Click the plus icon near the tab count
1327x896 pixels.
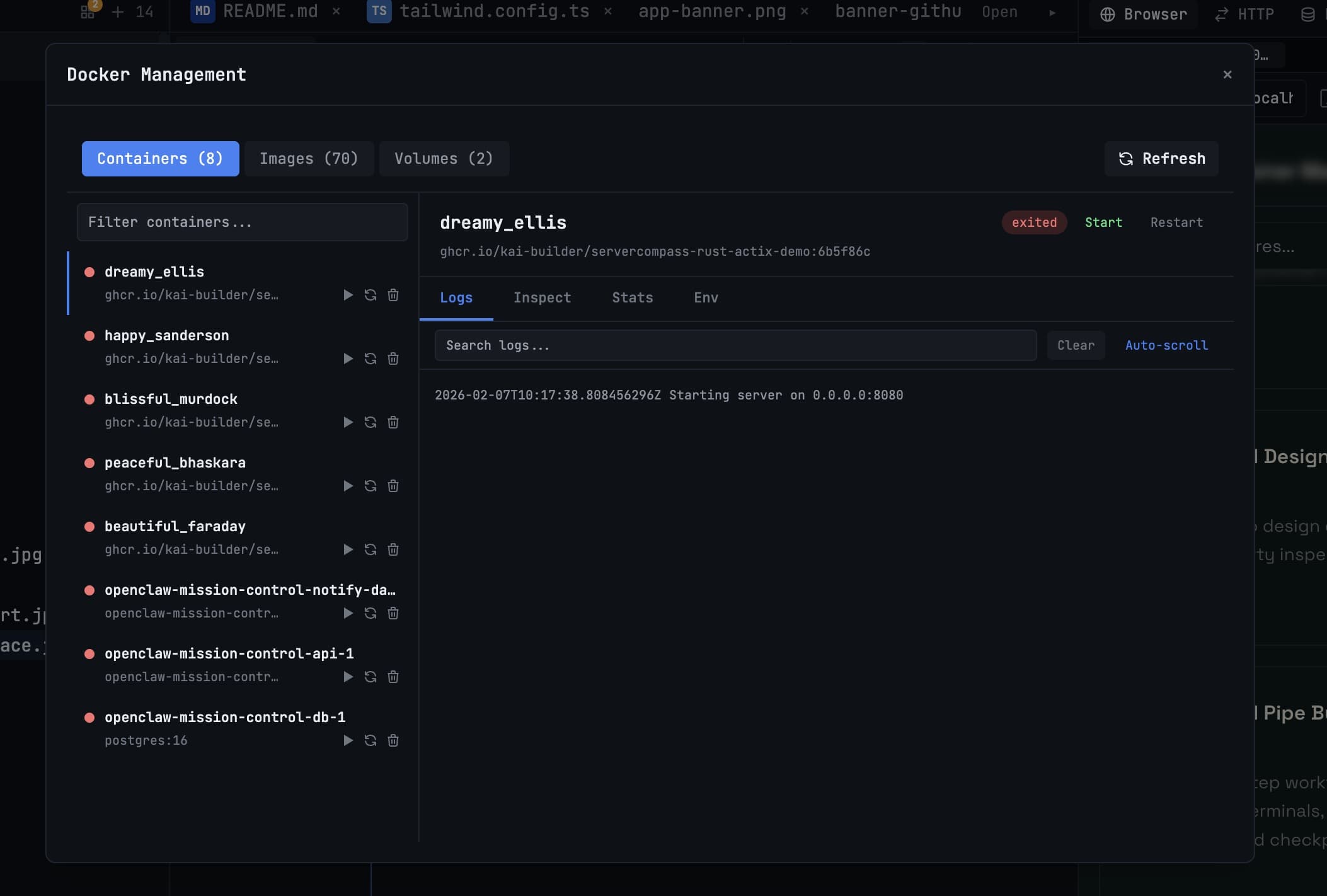pyautogui.click(x=117, y=11)
